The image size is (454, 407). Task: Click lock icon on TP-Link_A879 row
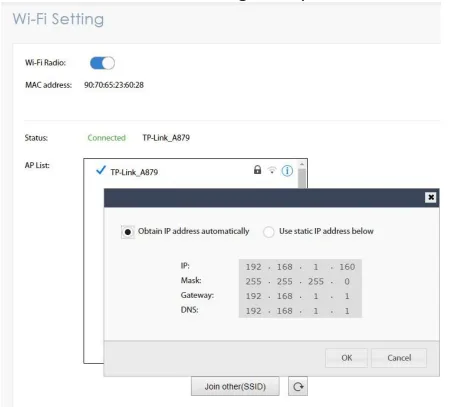257,170
